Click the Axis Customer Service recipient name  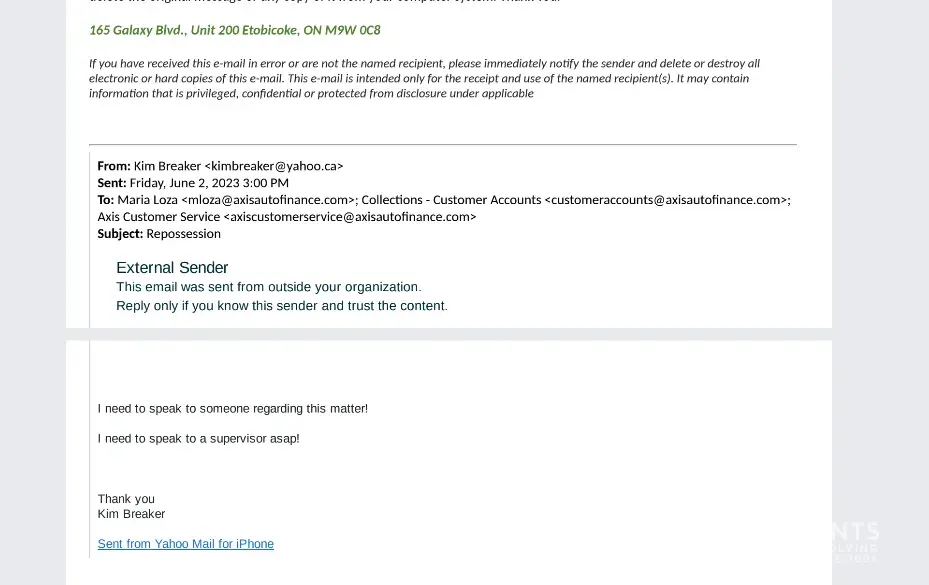tap(158, 217)
